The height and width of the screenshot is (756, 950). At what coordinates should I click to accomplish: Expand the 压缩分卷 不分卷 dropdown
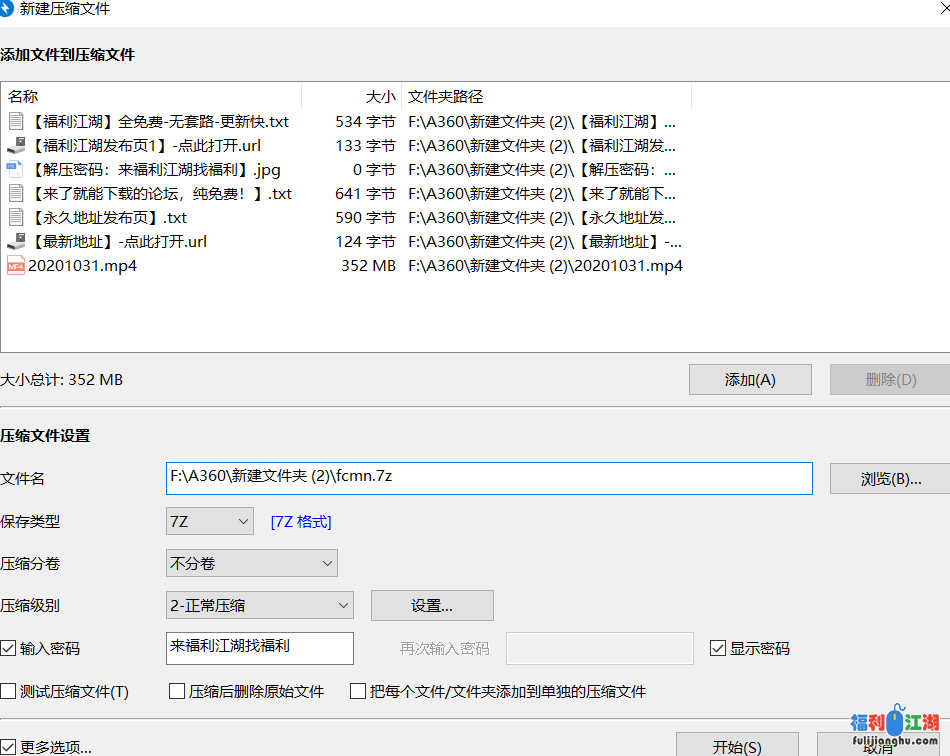(x=252, y=563)
